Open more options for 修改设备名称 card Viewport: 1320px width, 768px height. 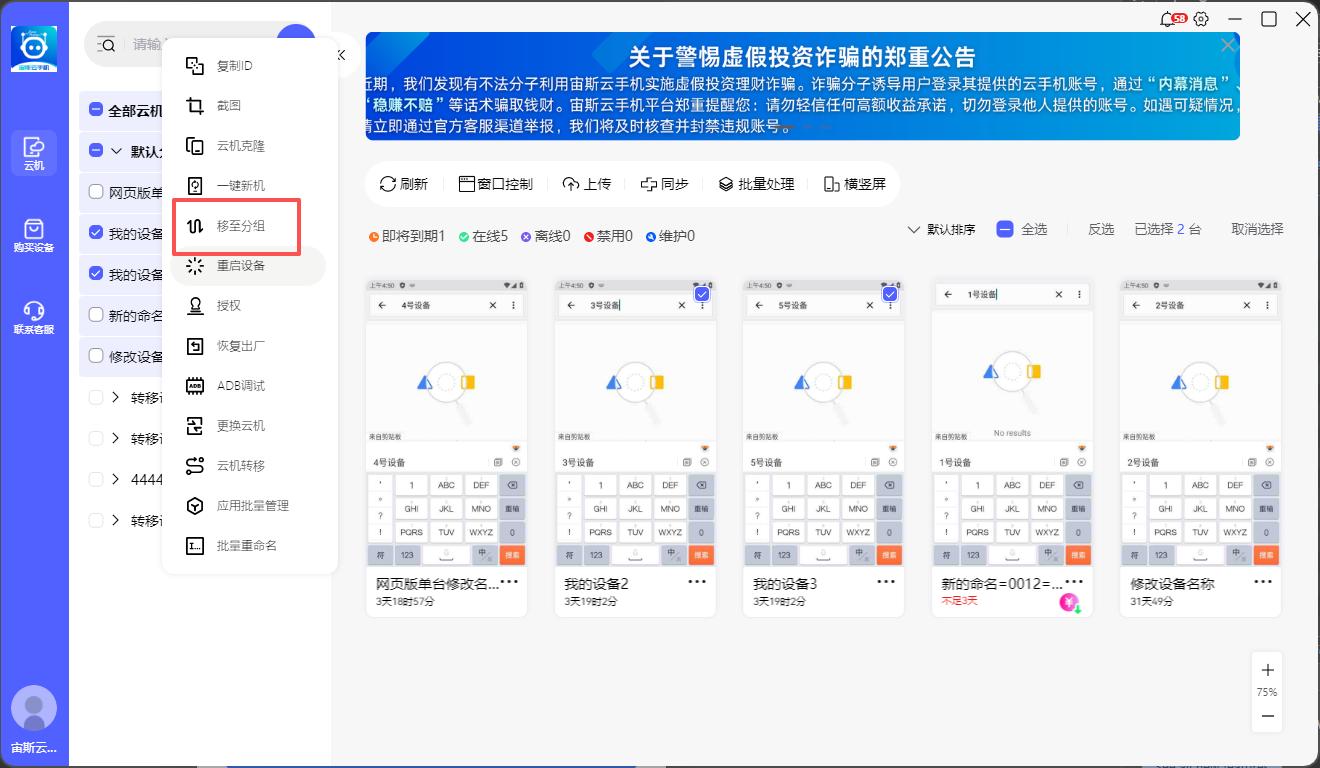[1262, 581]
